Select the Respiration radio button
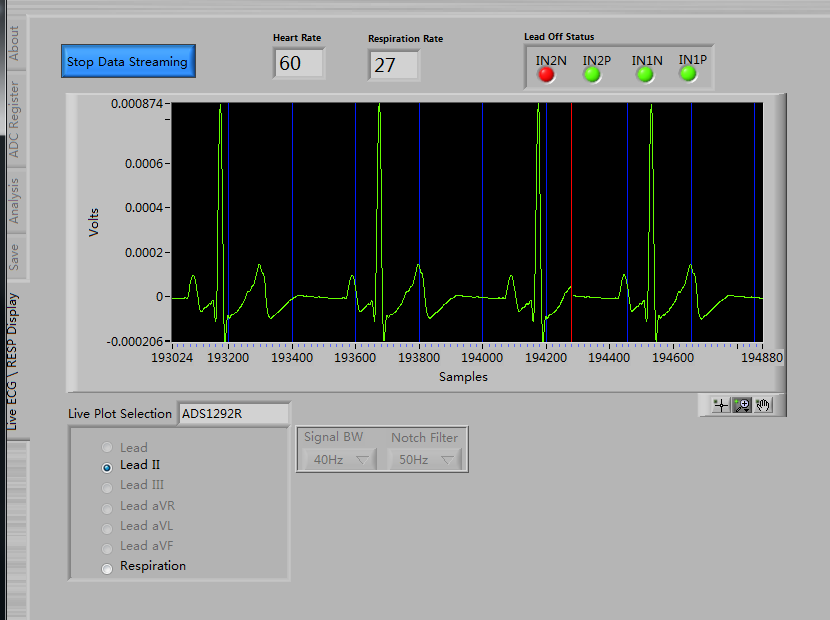The image size is (830, 620). click(x=107, y=569)
